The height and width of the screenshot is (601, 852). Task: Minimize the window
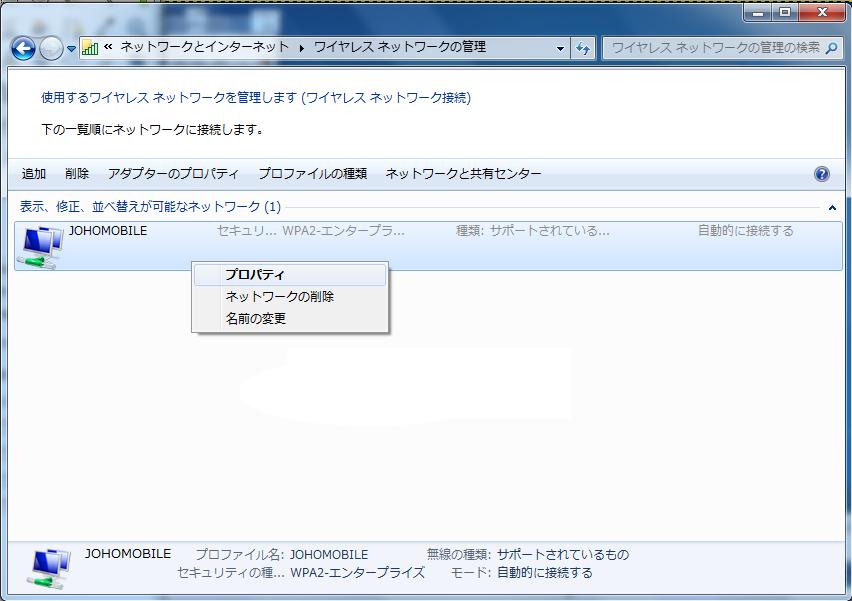click(757, 12)
